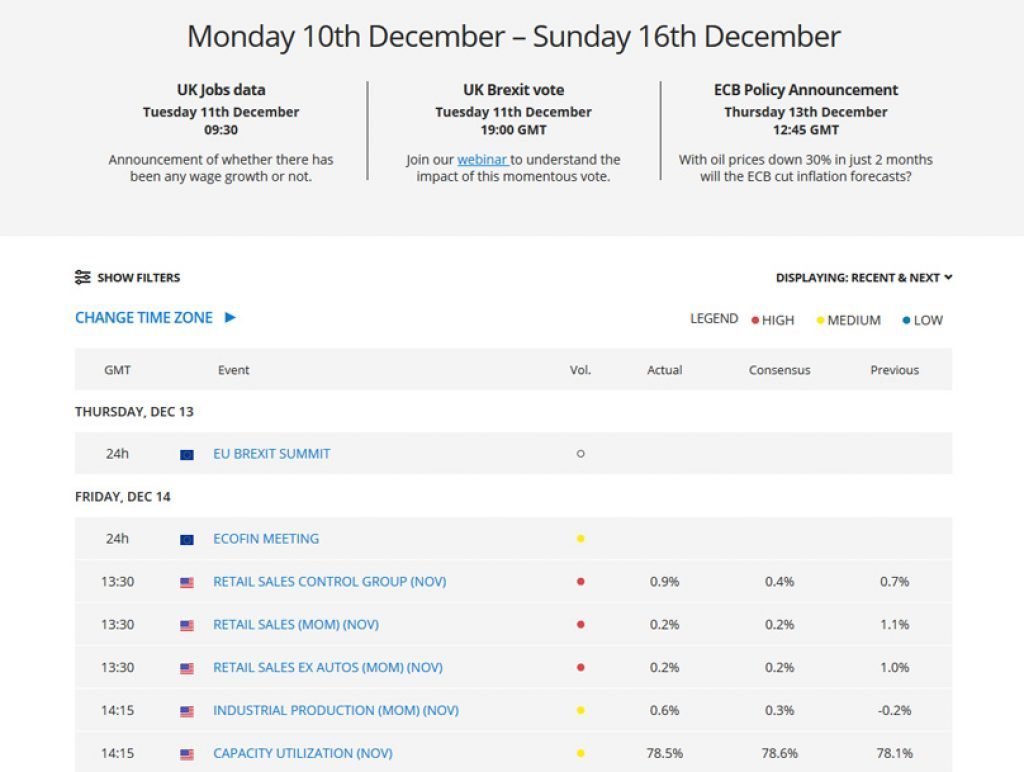Click the previous value 1.0%
This screenshot has width=1024, height=772.
click(894, 667)
